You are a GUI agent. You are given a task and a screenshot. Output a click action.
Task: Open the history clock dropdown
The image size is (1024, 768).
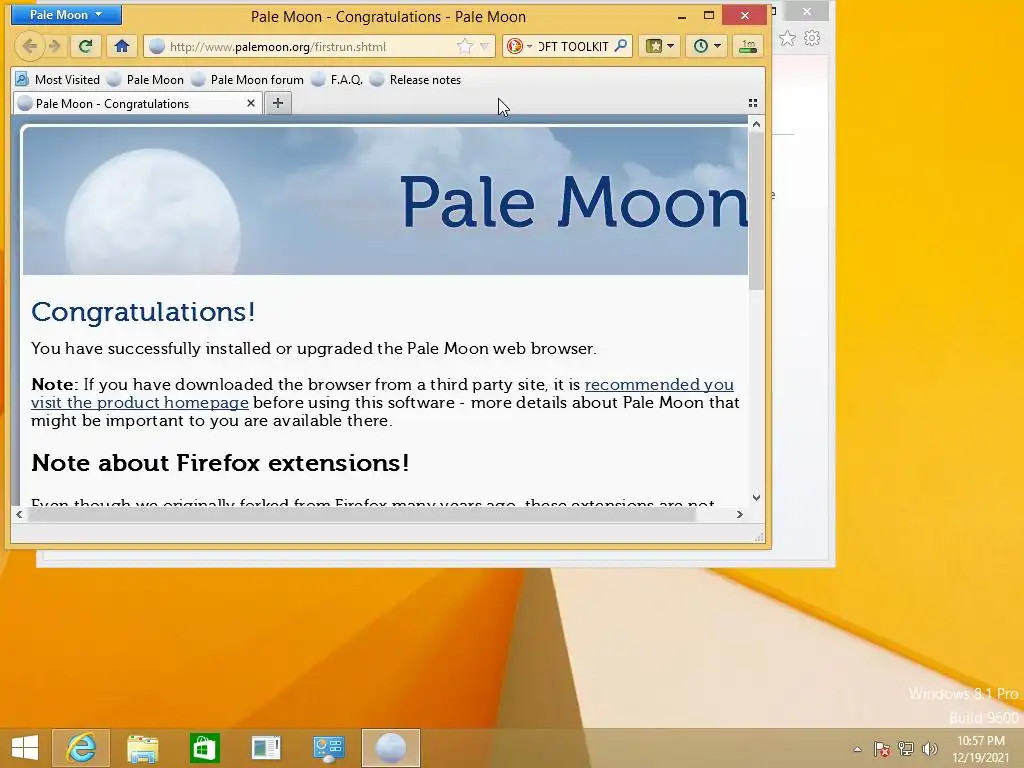click(707, 46)
